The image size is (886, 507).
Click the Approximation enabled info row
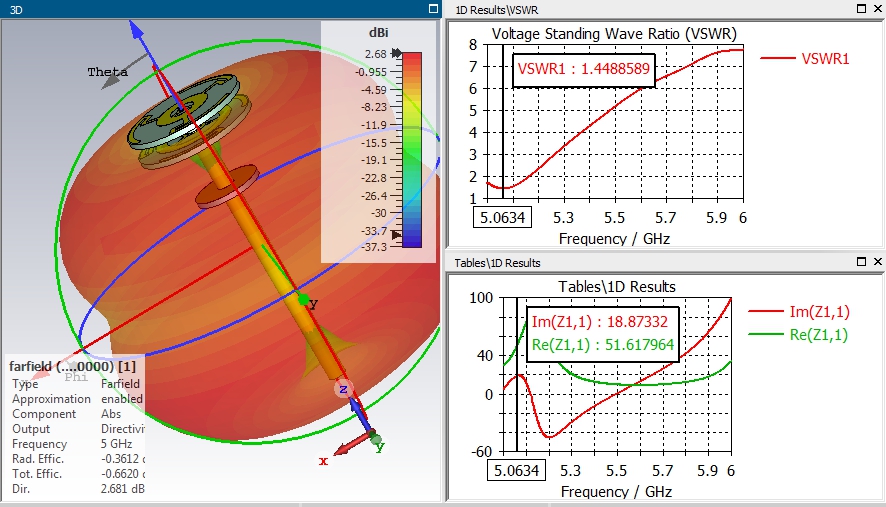pyautogui.click(x=77, y=399)
